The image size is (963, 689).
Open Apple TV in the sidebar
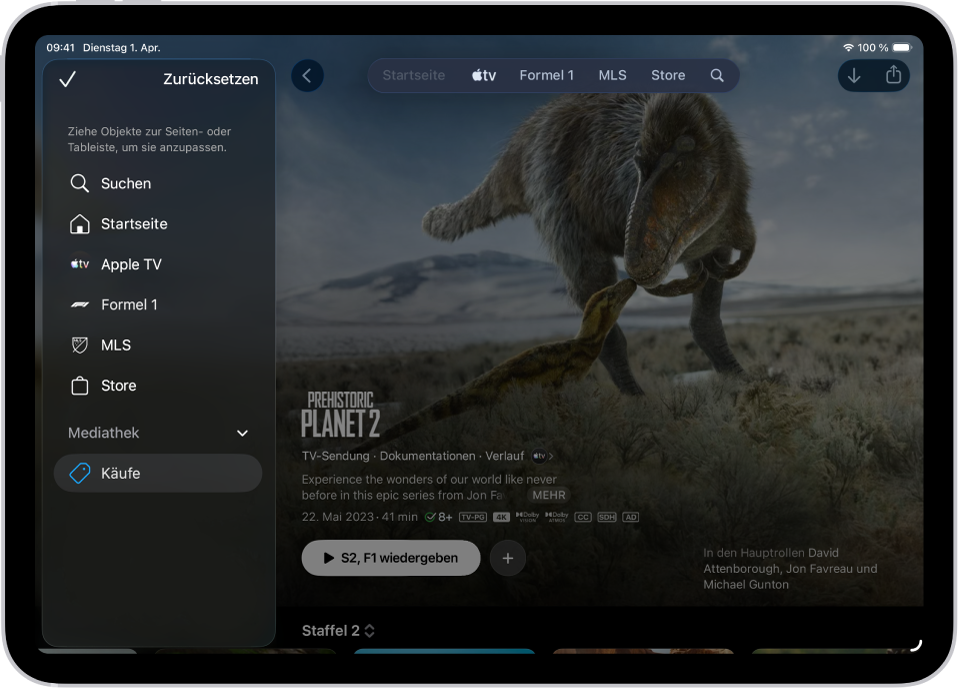(x=158, y=265)
